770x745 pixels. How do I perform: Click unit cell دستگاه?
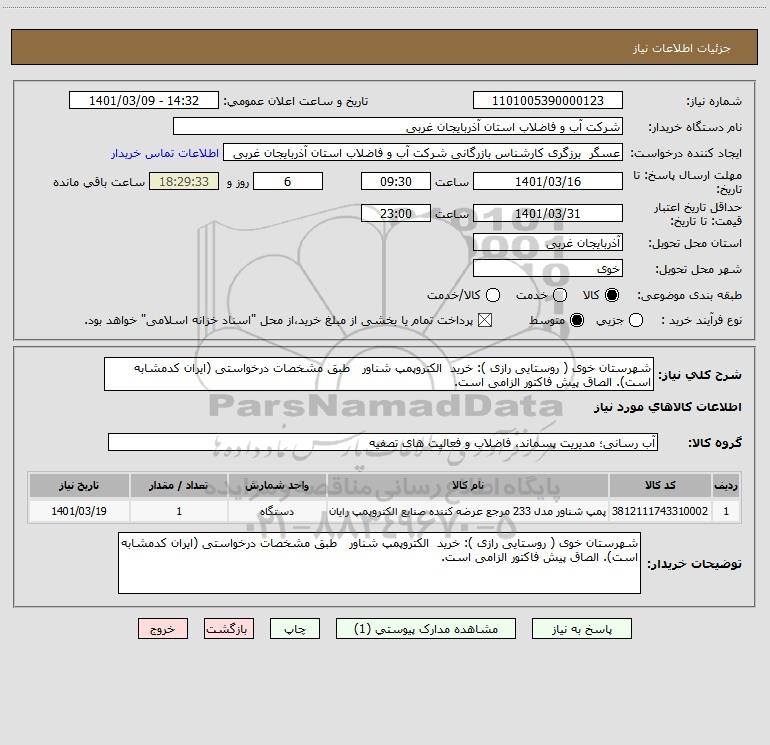[x=277, y=511]
